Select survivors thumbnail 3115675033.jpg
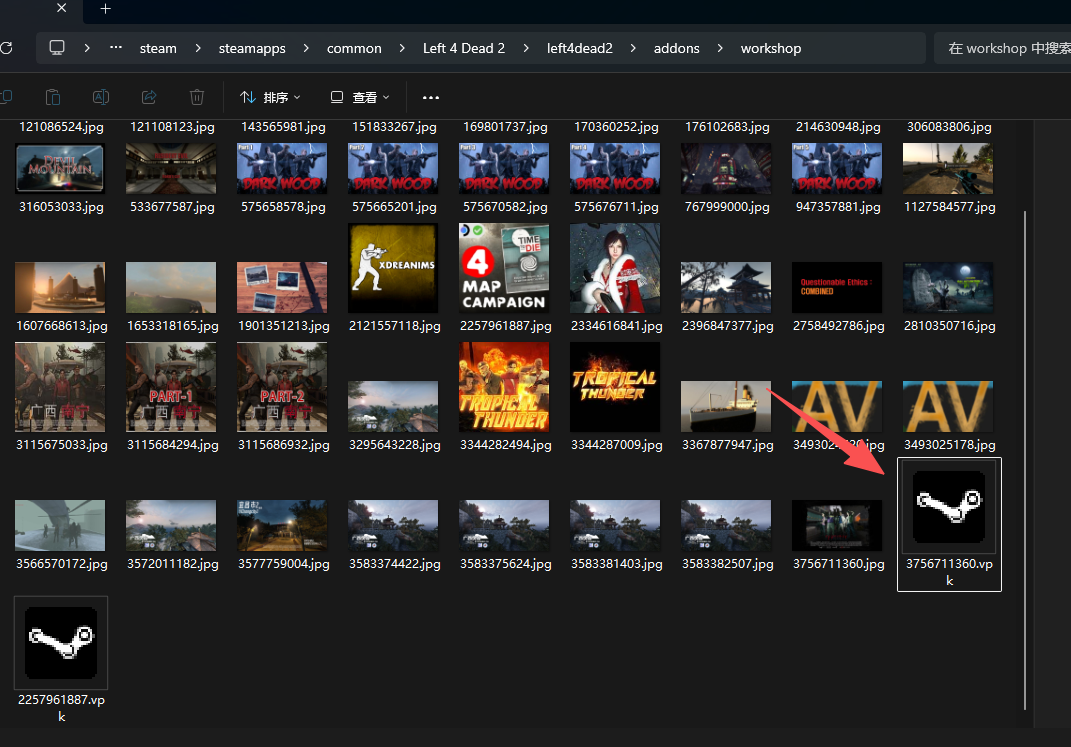Image resolution: width=1071 pixels, height=747 pixels. 60,387
